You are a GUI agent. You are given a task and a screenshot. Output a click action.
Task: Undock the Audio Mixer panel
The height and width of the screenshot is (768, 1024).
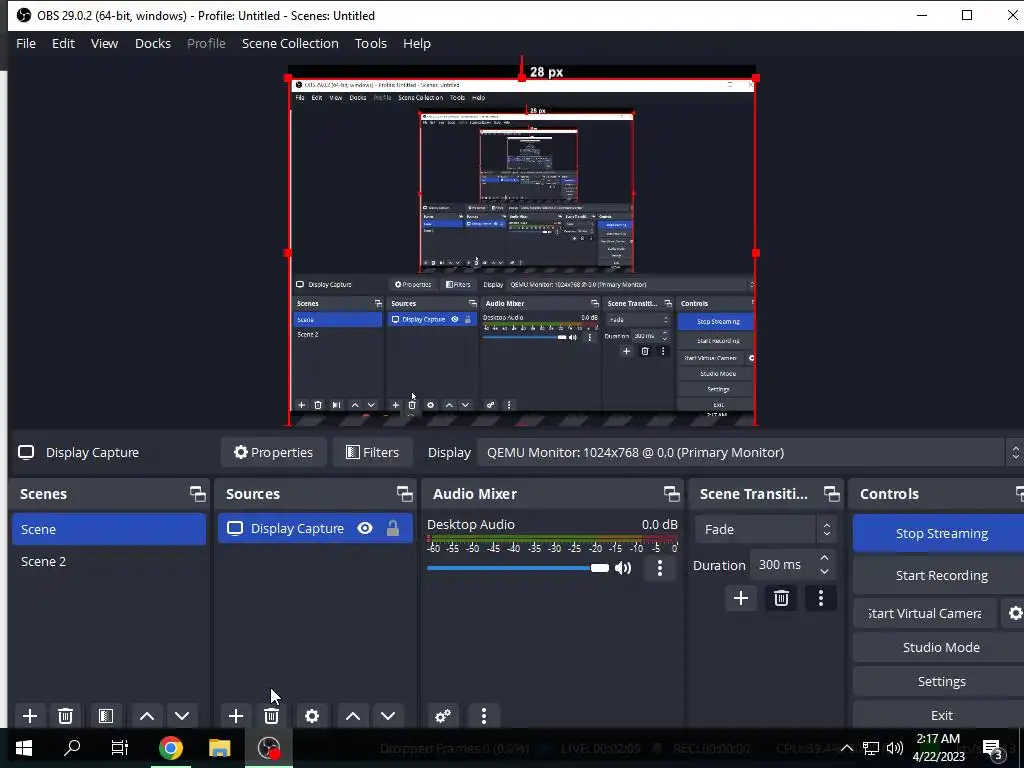tap(671, 494)
